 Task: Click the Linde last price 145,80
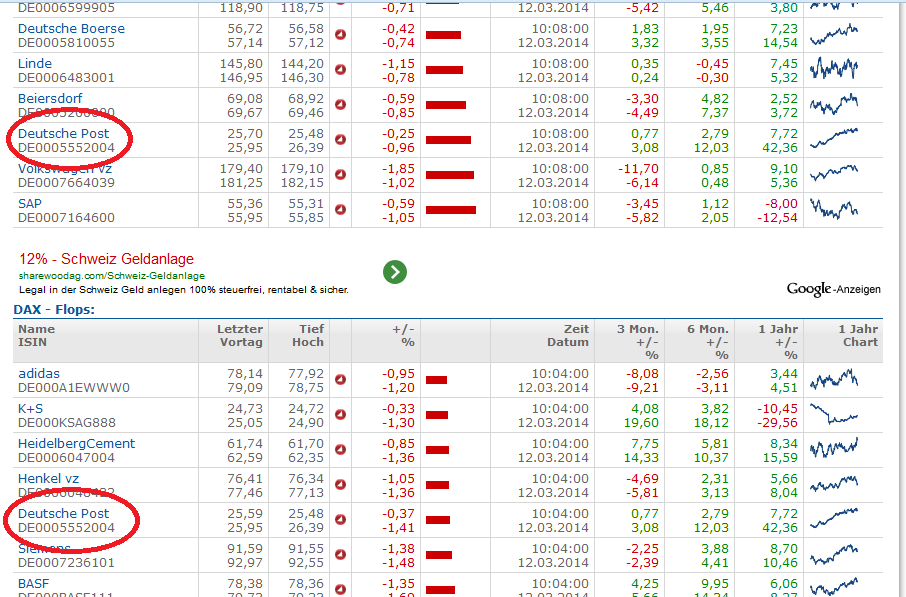point(241,64)
